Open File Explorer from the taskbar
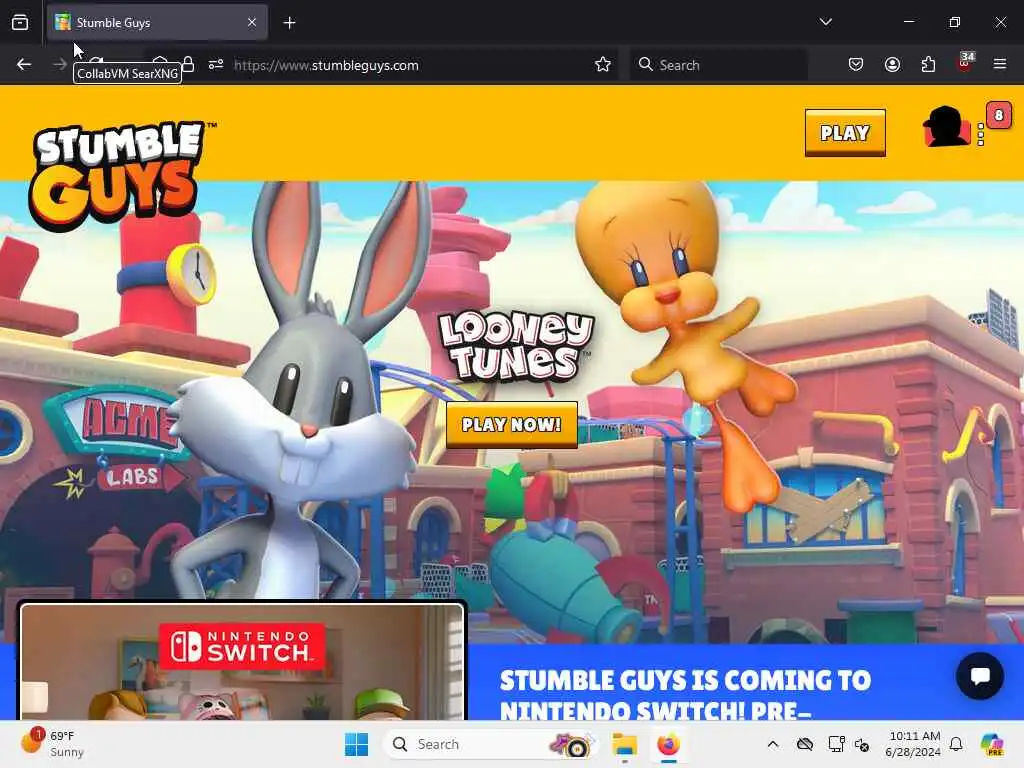The image size is (1024, 768). coord(624,744)
